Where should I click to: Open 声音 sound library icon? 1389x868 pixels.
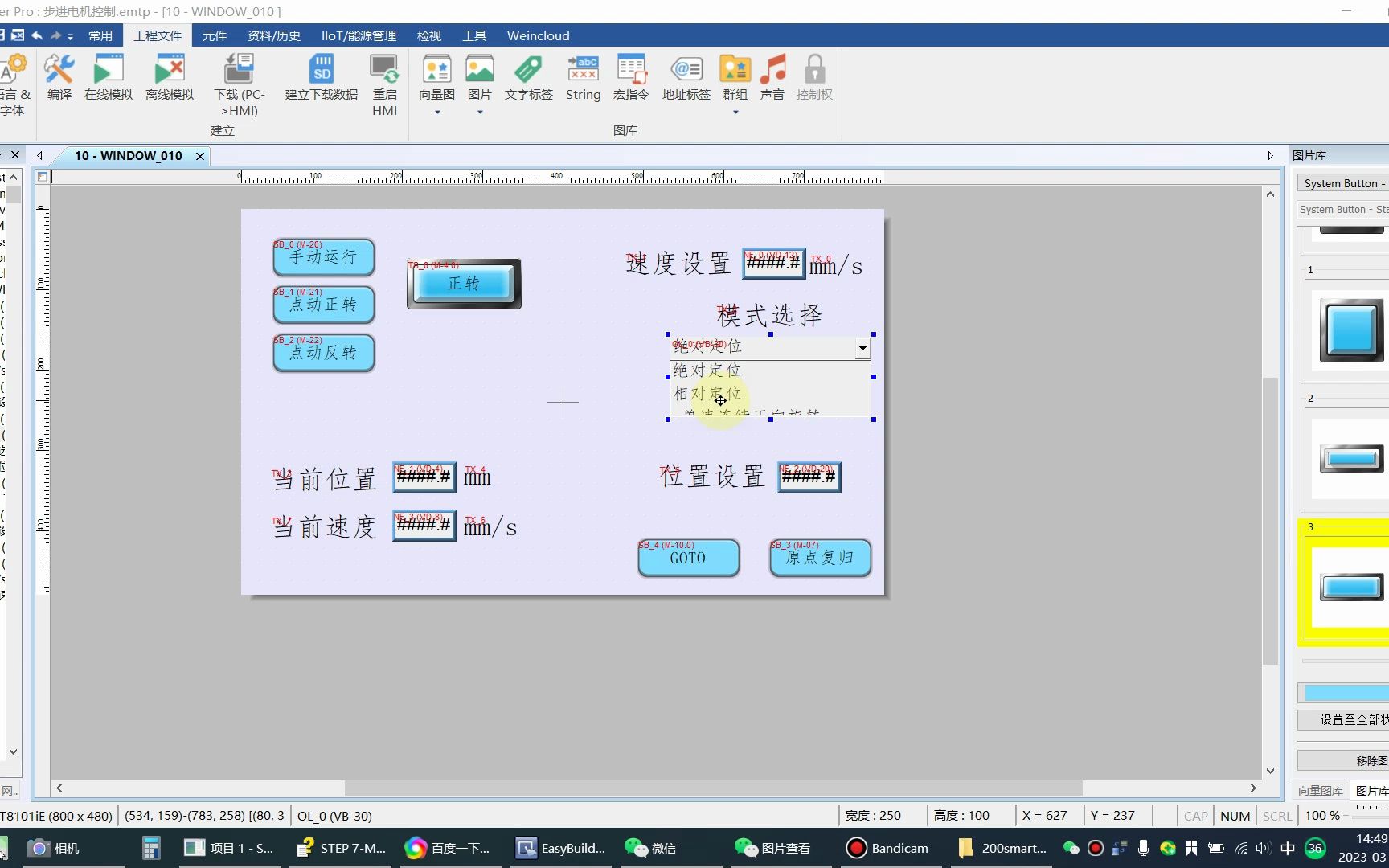tap(772, 77)
